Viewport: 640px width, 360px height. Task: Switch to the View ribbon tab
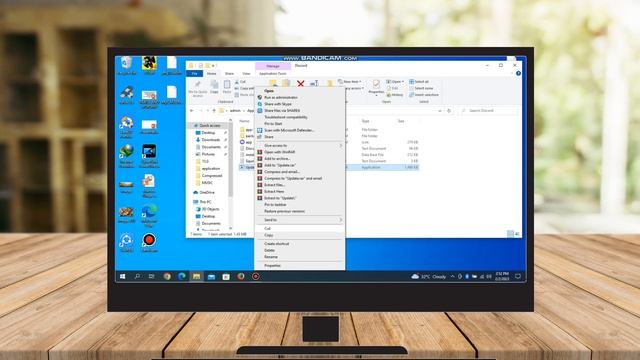[246, 73]
